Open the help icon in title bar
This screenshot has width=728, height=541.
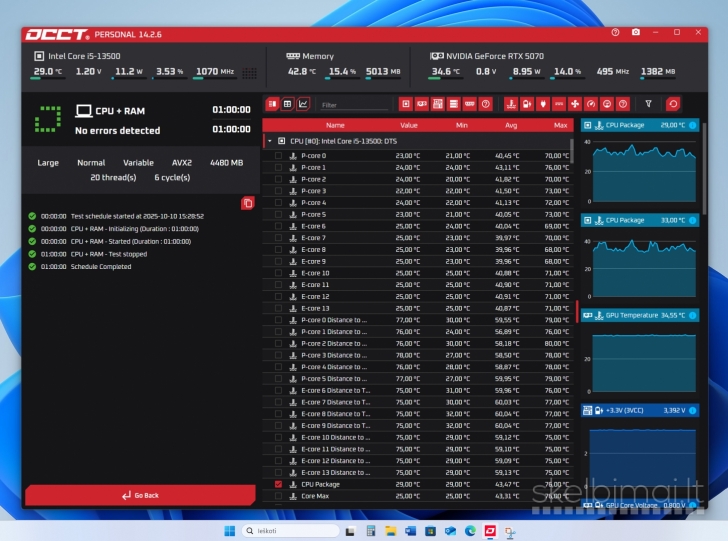tap(617, 33)
